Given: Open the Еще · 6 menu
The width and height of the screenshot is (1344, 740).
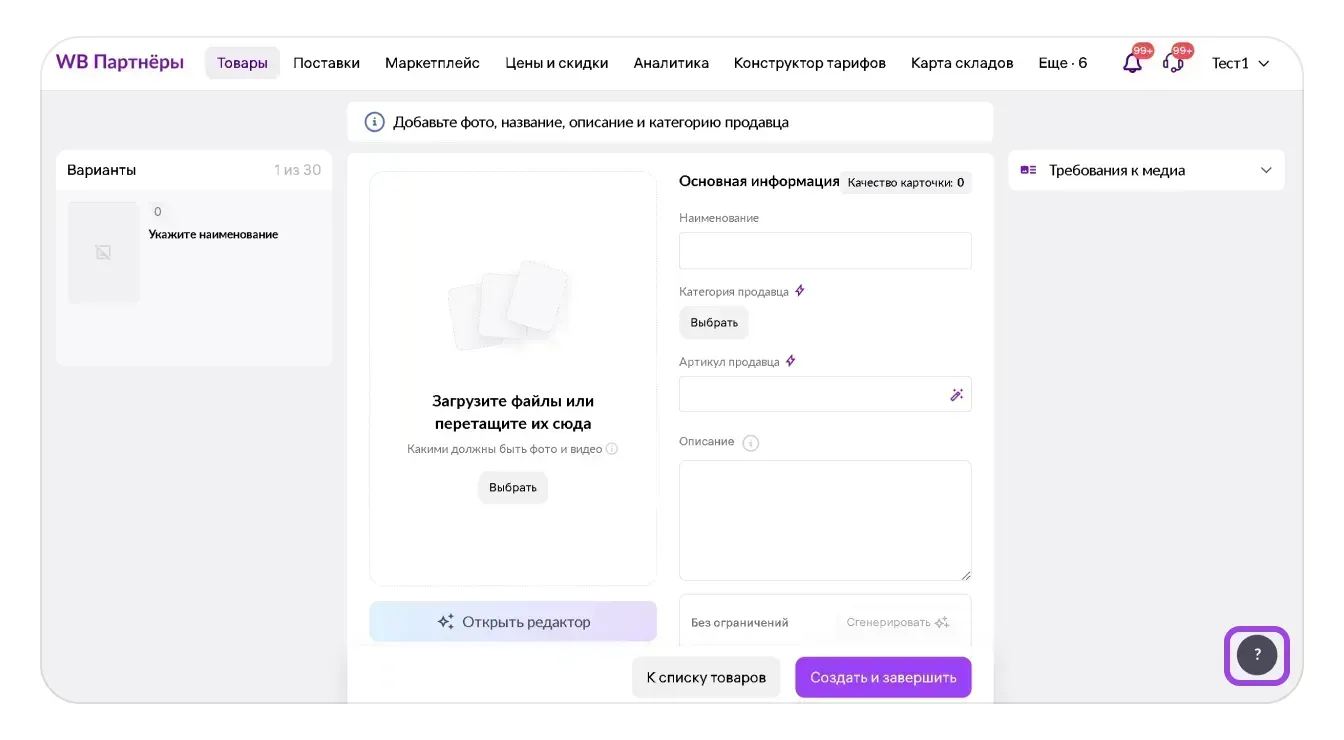Looking at the screenshot, I should [1062, 64].
